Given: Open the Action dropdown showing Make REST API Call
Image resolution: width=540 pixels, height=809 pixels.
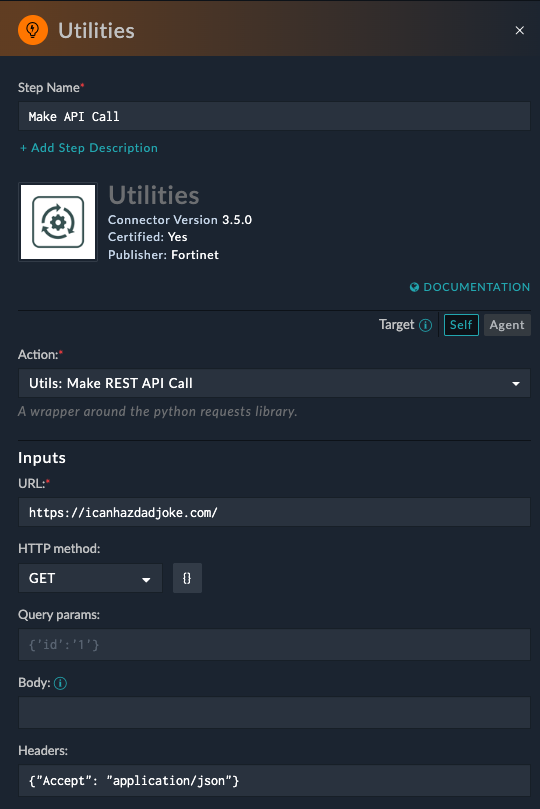Looking at the screenshot, I should 274,383.
